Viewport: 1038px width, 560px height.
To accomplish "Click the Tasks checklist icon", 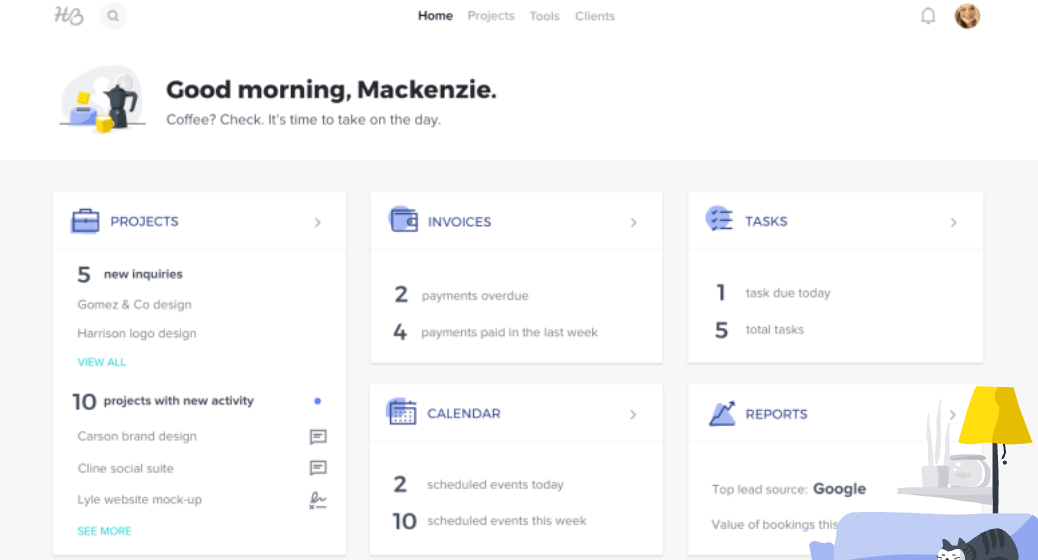I will (x=719, y=220).
